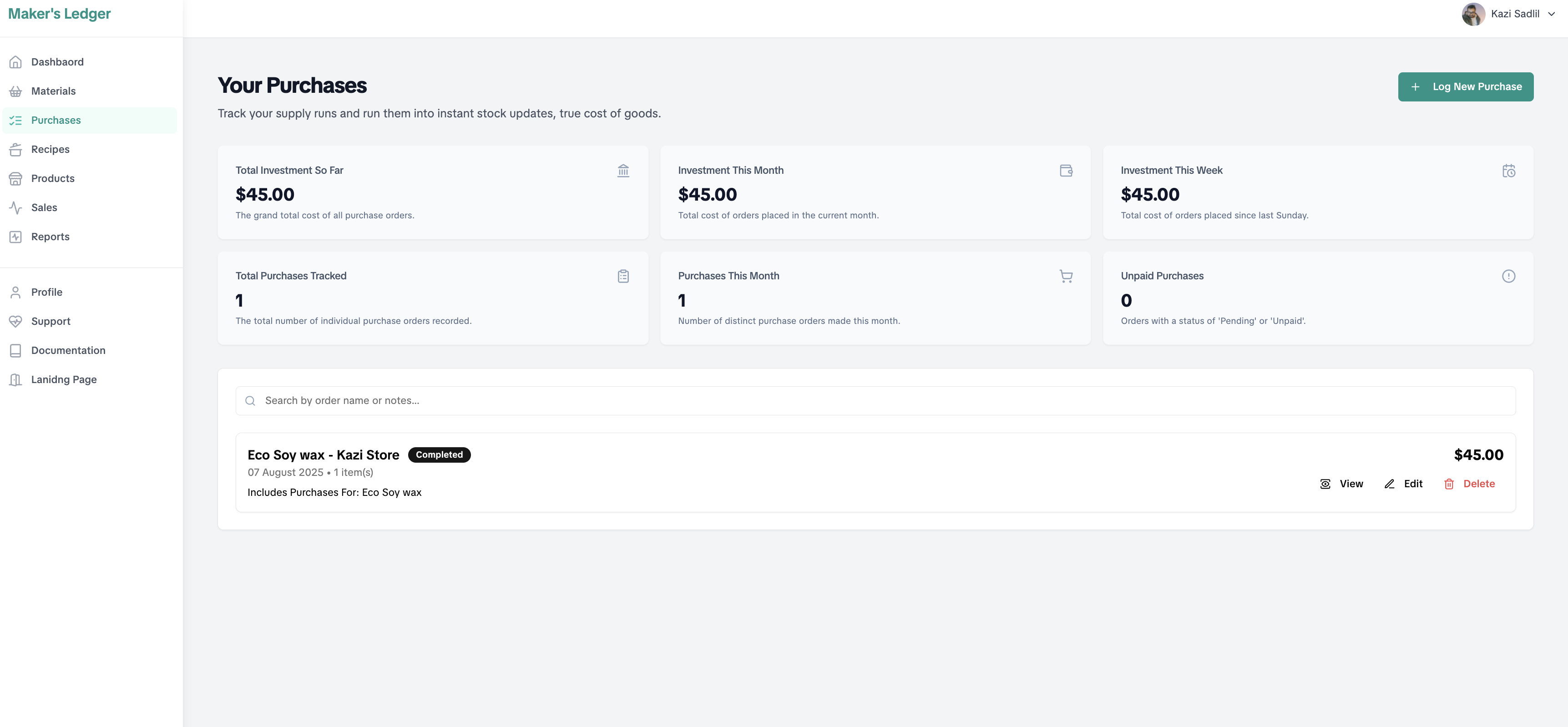Delete the Eco Soy wax purchase
The height and width of the screenshot is (727, 1568).
coord(1469,484)
